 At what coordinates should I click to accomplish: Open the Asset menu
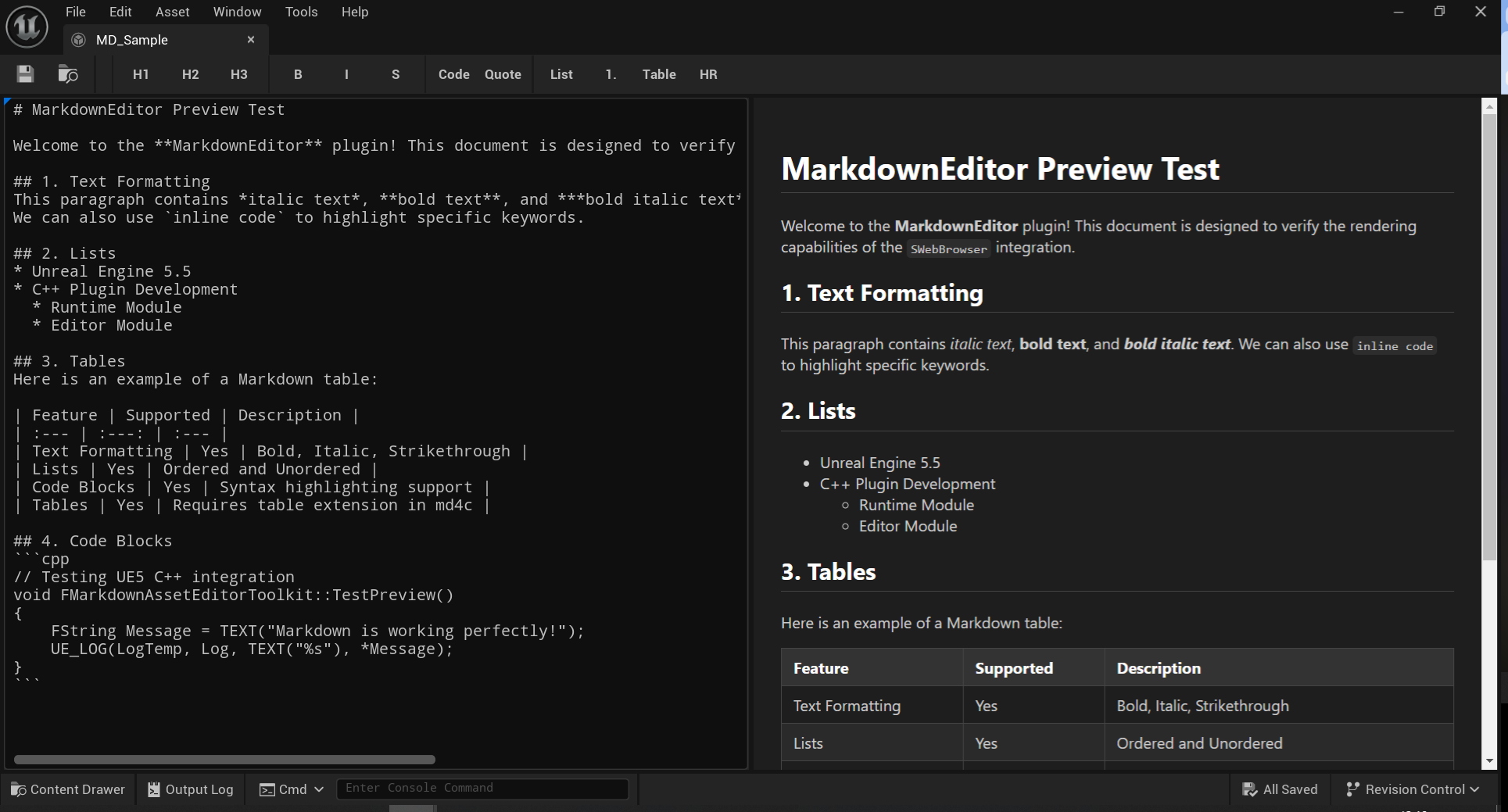tap(172, 12)
